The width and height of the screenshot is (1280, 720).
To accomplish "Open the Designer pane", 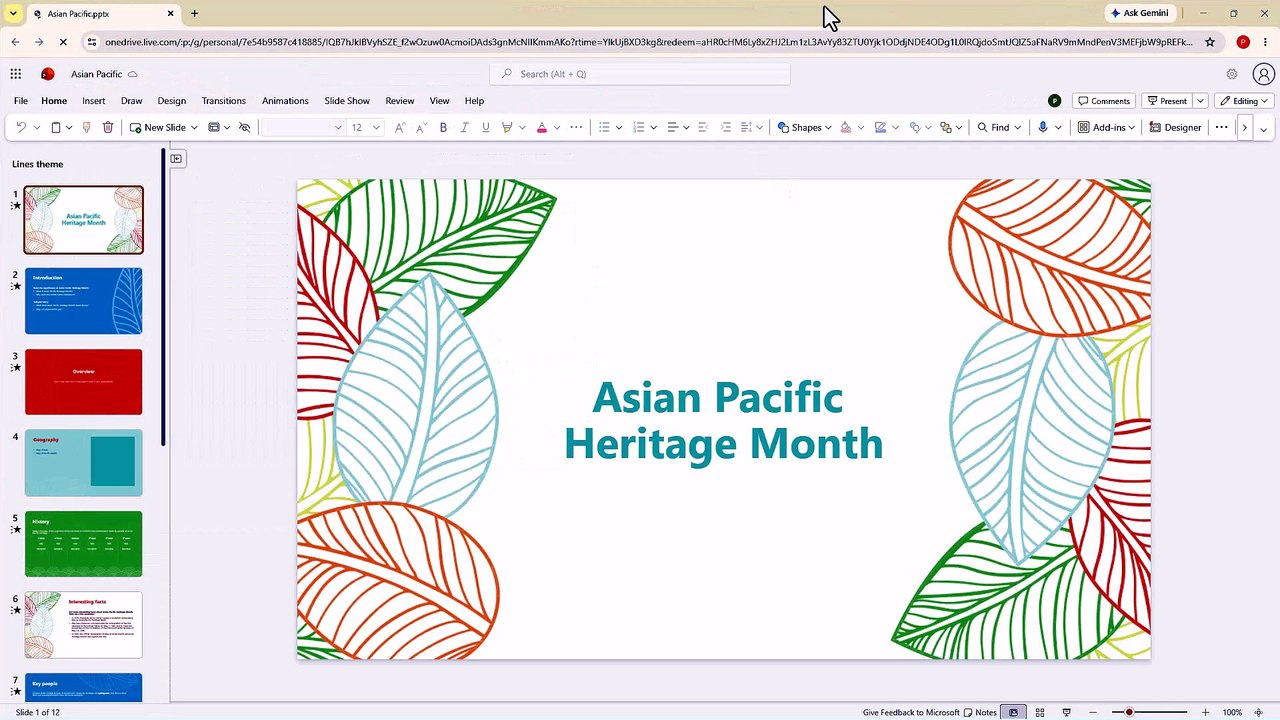I will pyautogui.click(x=1176, y=128).
